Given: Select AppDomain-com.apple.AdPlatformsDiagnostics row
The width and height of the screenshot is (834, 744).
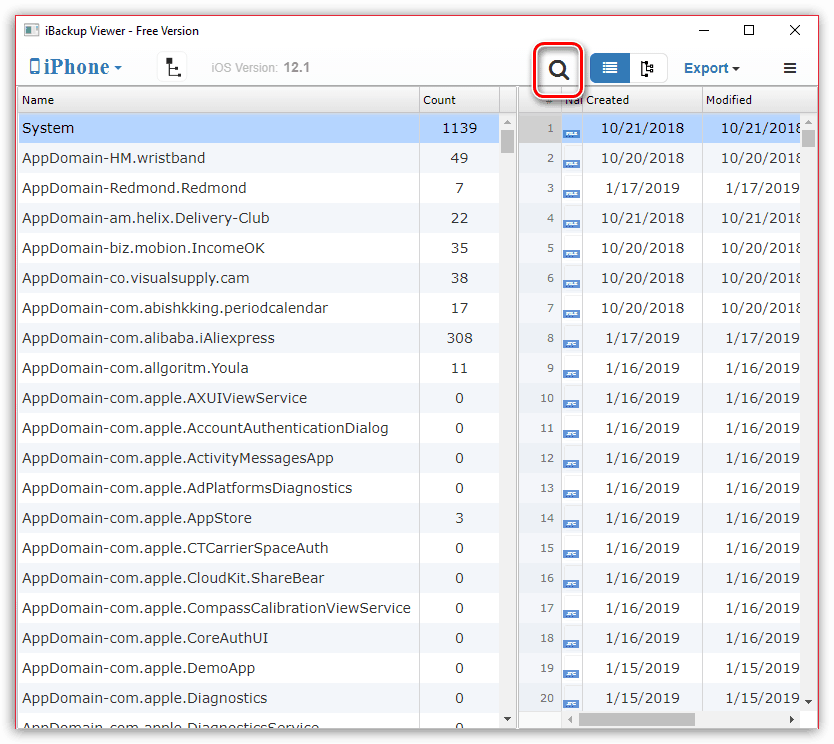Looking at the screenshot, I should (259, 488).
